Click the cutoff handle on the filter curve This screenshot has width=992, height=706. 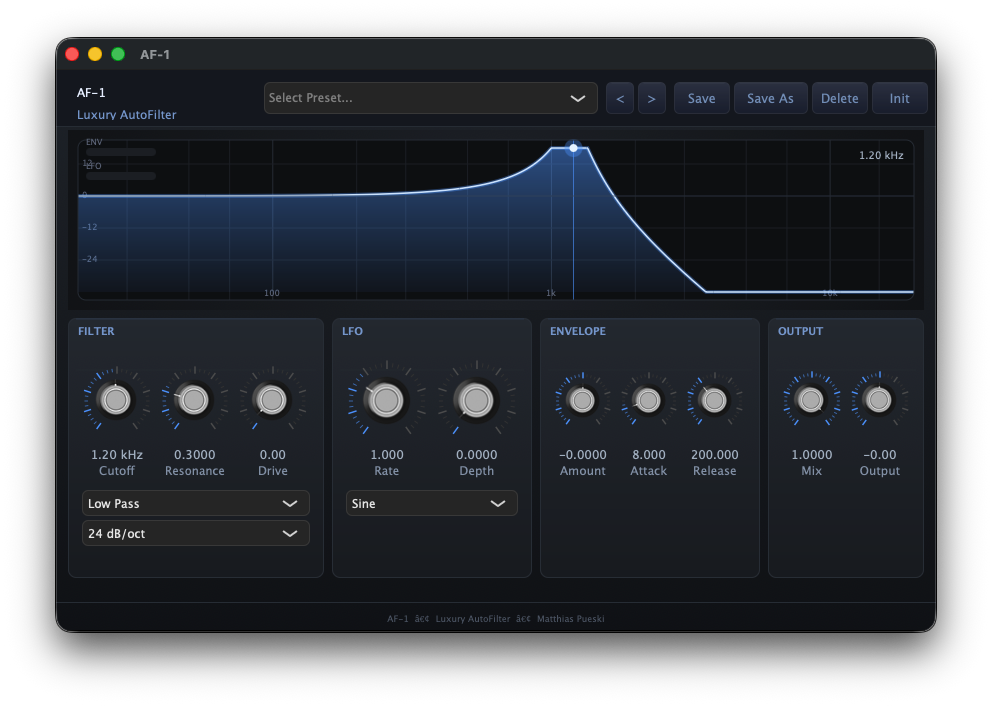pyautogui.click(x=573, y=148)
